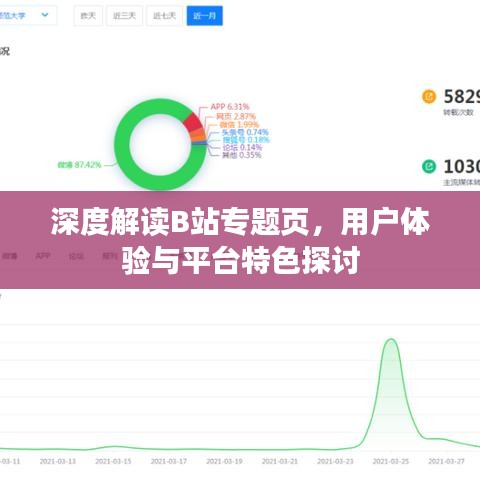Click the line chart peak near 2021-03-25
The width and height of the screenshot is (480, 480).
391,339
